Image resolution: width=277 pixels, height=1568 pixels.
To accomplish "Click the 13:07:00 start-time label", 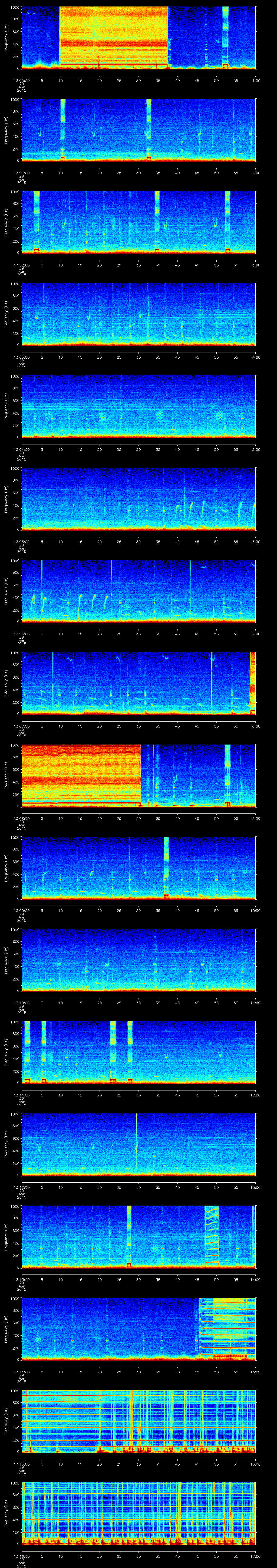I will (x=21, y=726).
